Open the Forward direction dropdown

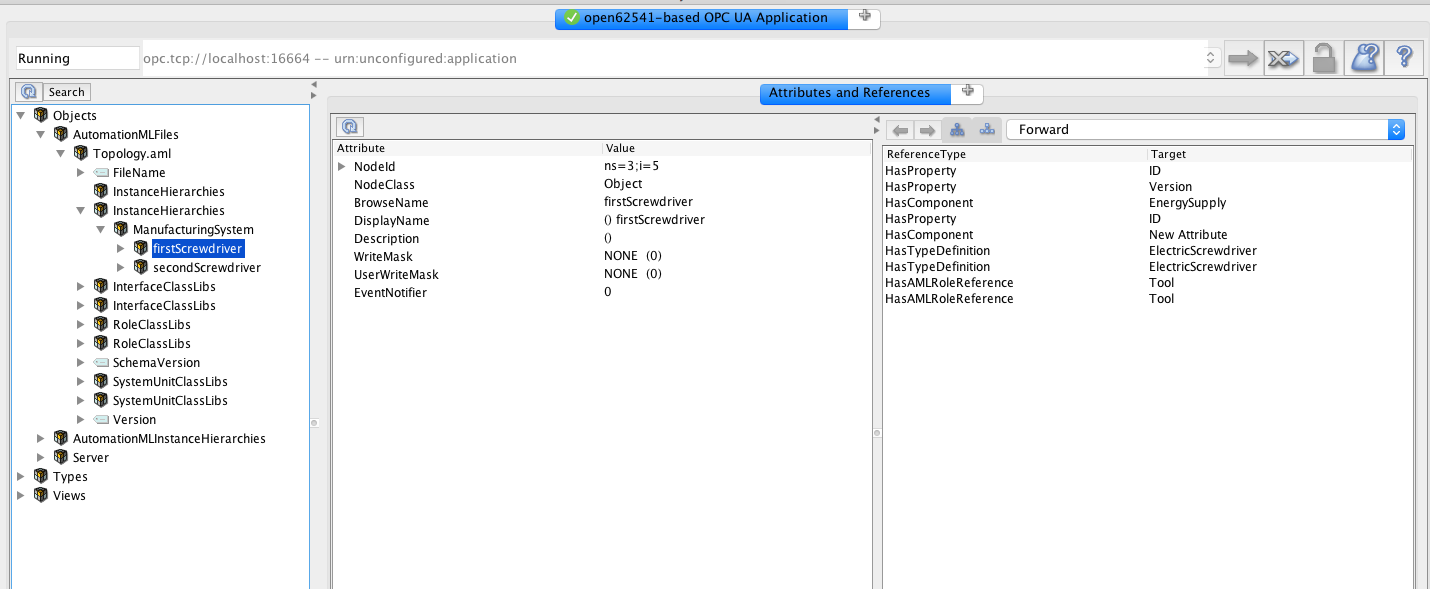click(x=1397, y=129)
